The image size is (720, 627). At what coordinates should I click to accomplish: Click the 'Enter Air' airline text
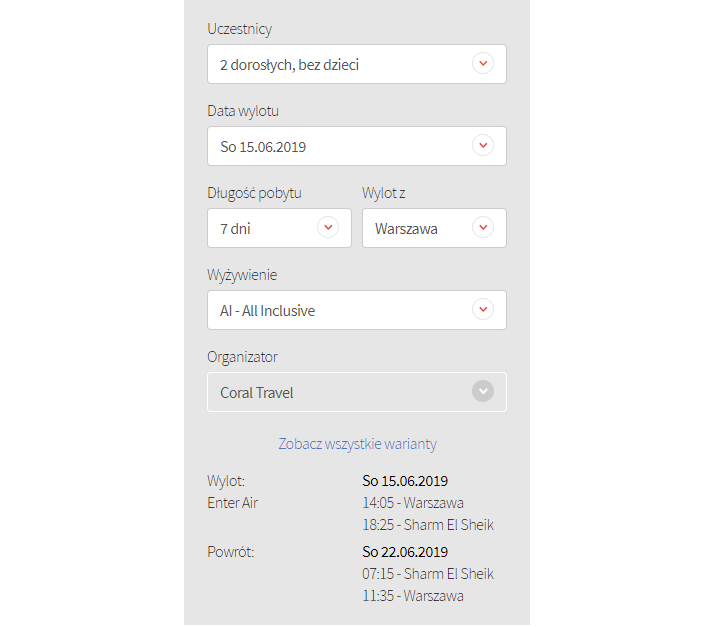pyautogui.click(x=232, y=503)
